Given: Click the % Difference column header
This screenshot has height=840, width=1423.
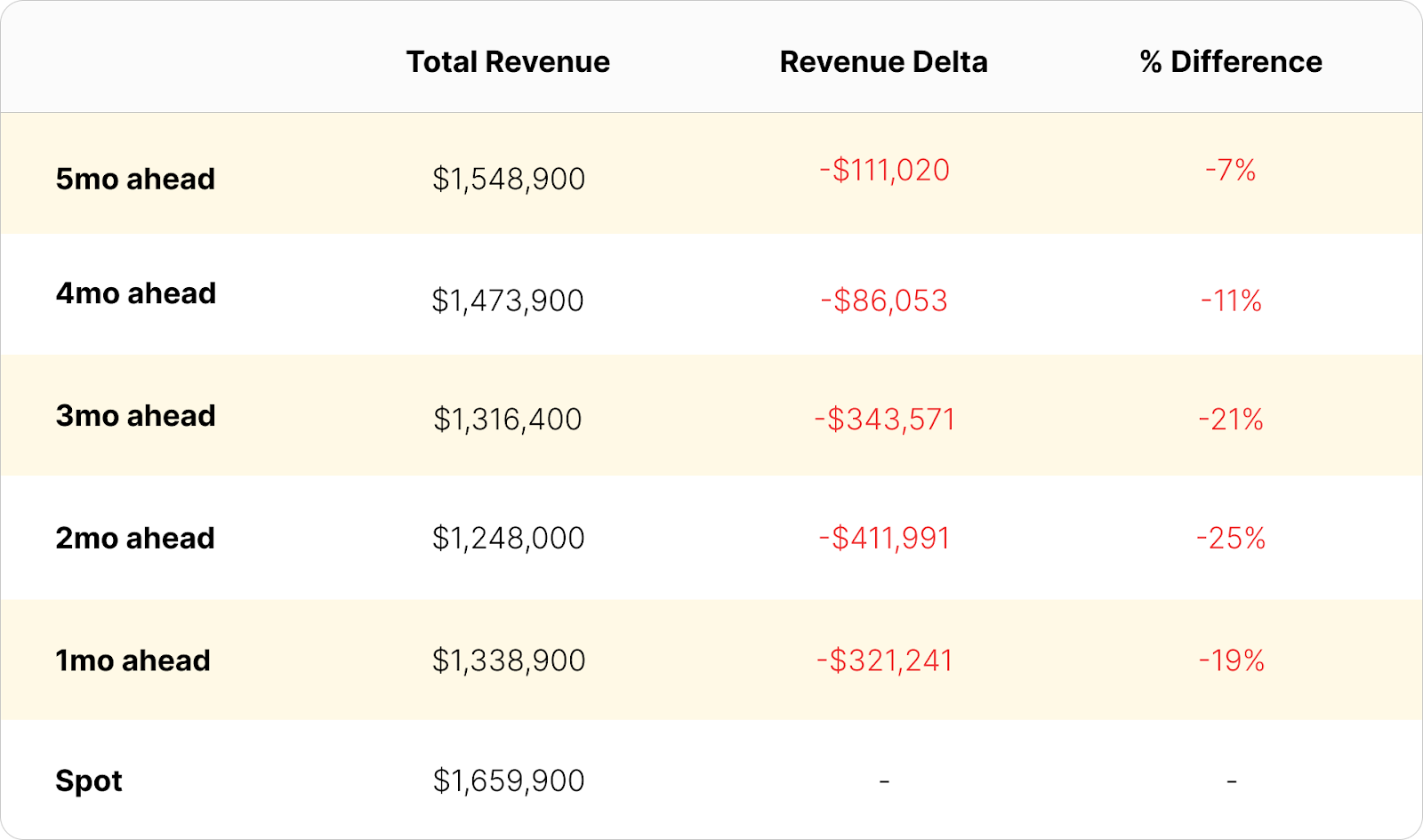Looking at the screenshot, I should [1231, 62].
